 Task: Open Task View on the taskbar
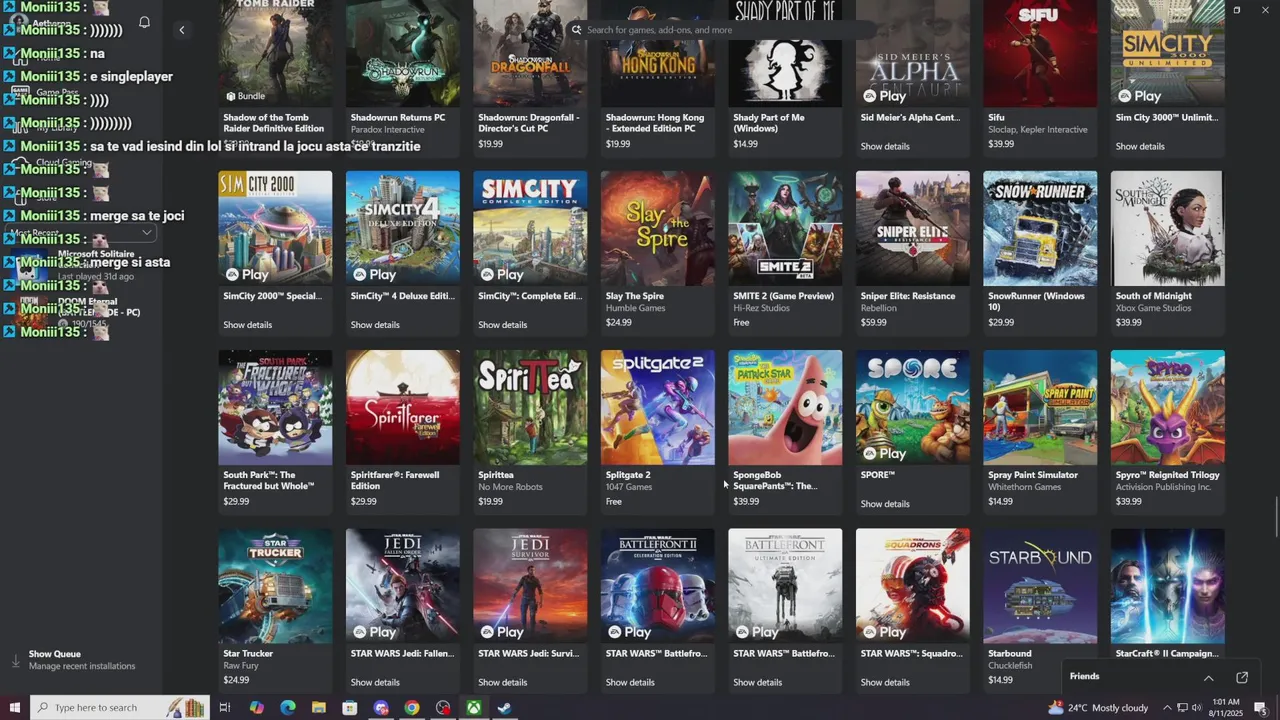(225, 708)
